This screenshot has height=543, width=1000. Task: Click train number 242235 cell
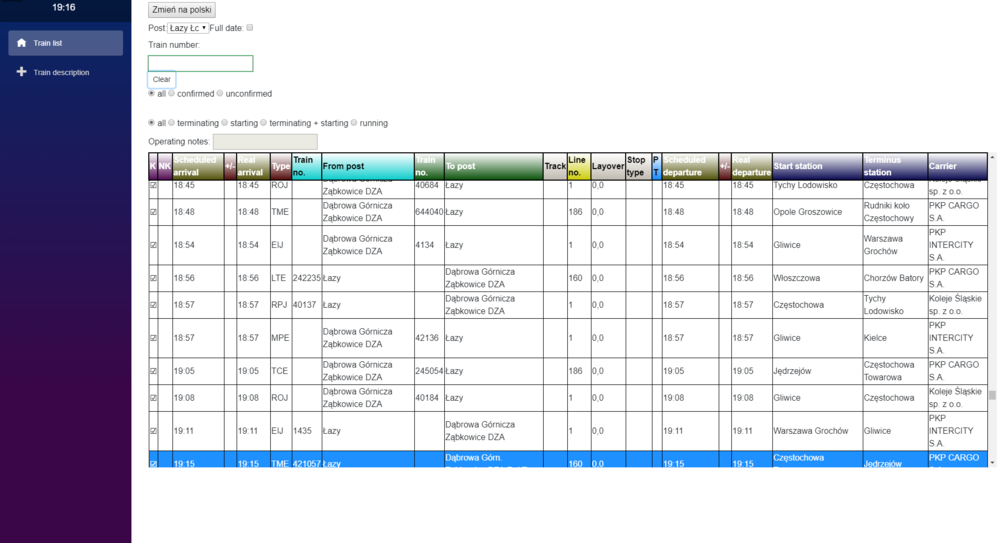tap(306, 278)
